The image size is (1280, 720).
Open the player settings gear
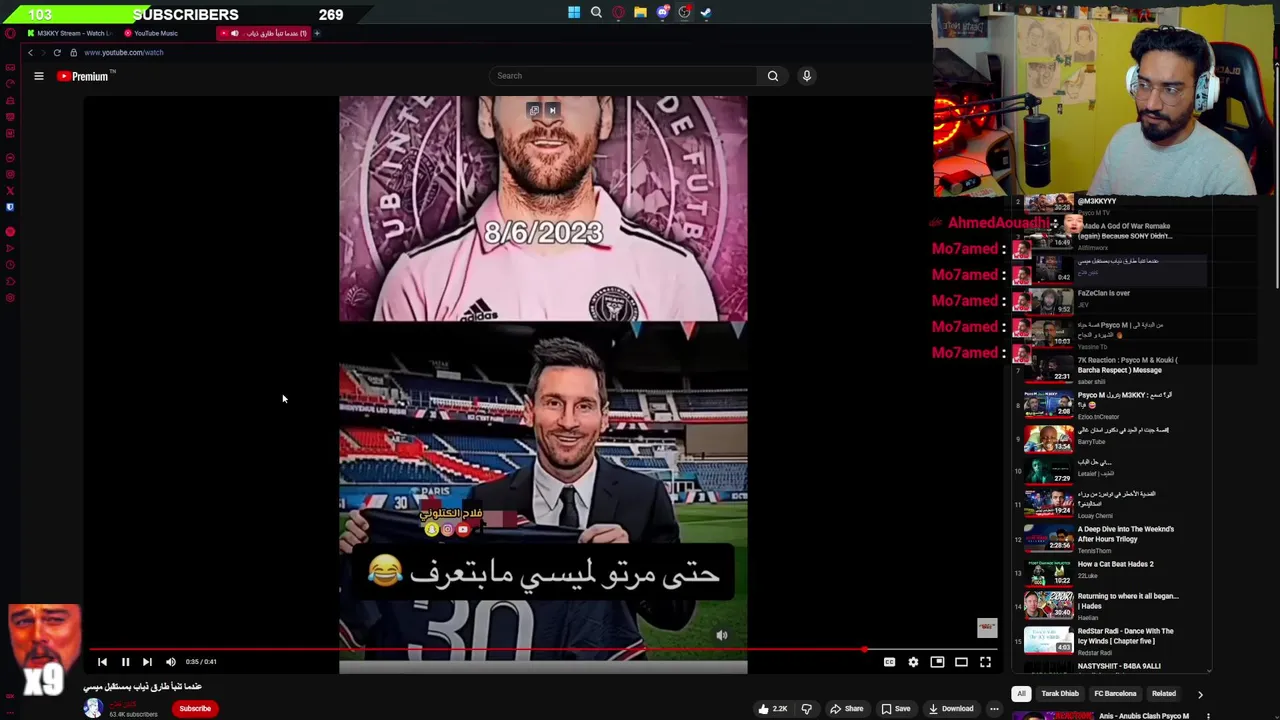pyautogui.click(x=913, y=662)
